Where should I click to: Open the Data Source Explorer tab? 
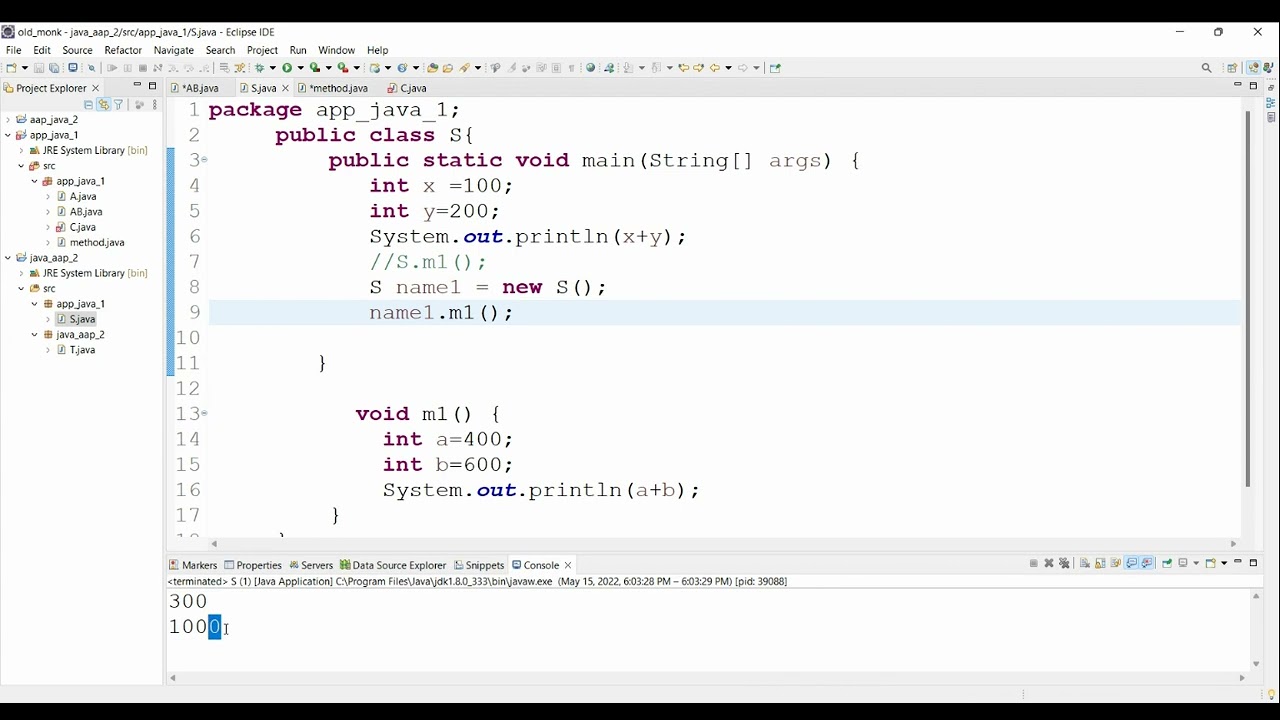click(x=392, y=565)
